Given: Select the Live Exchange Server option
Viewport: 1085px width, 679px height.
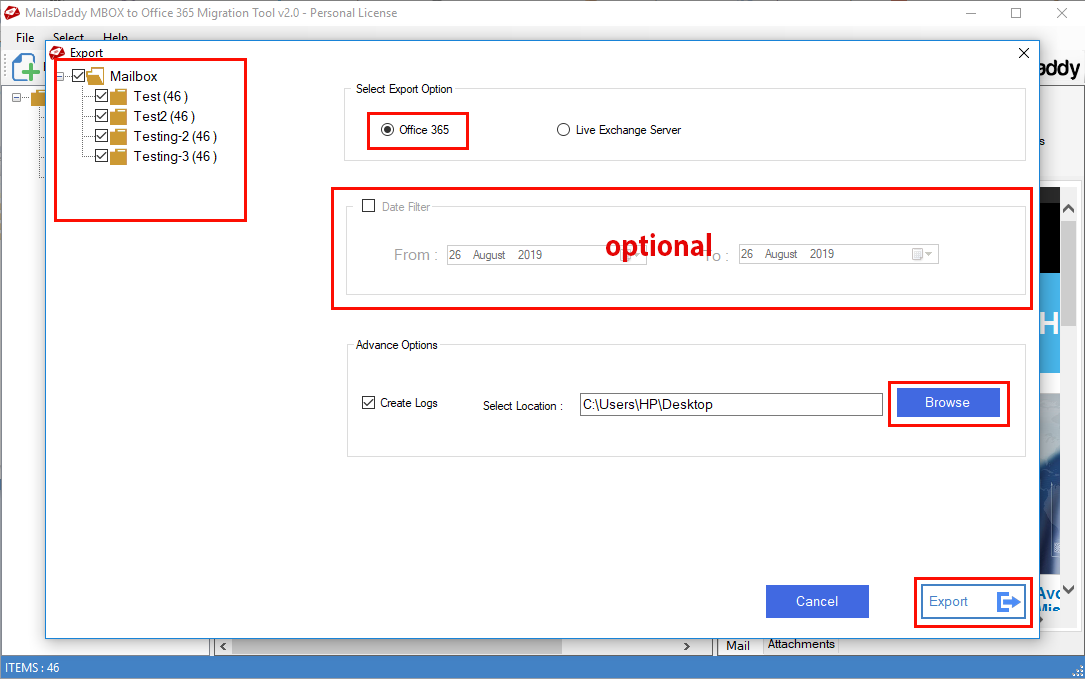Looking at the screenshot, I should pyautogui.click(x=563, y=129).
